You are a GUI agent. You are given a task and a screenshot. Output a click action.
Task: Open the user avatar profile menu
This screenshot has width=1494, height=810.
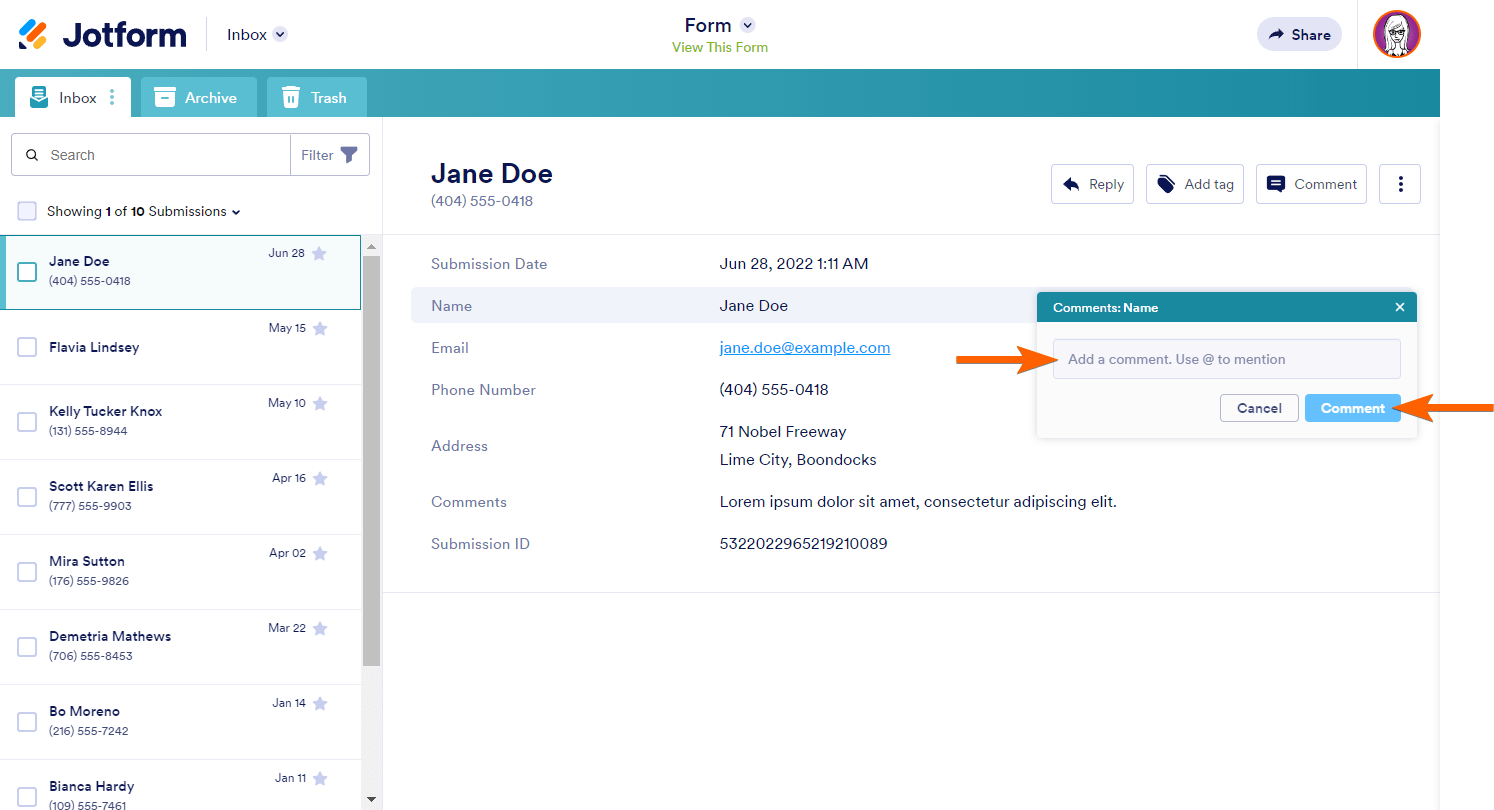(1397, 34)
